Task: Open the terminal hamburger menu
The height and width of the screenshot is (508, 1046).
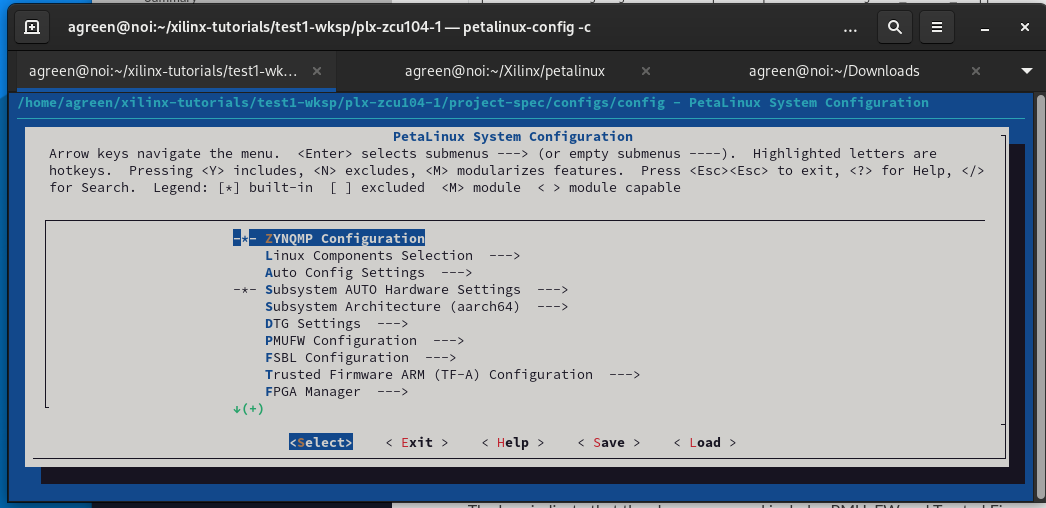Action: pyautogui.click(x=937, y=27)
